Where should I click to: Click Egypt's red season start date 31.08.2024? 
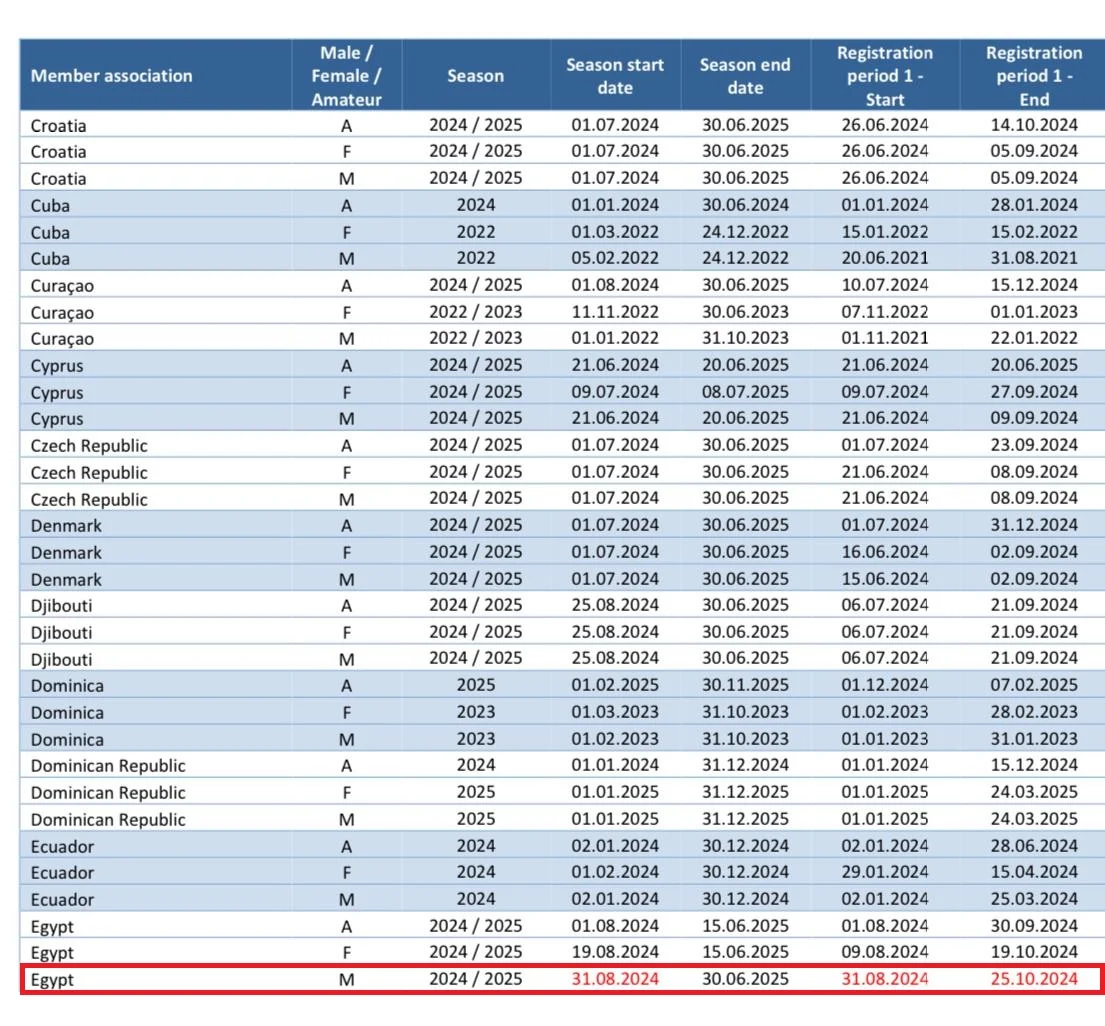coord(615,979)
